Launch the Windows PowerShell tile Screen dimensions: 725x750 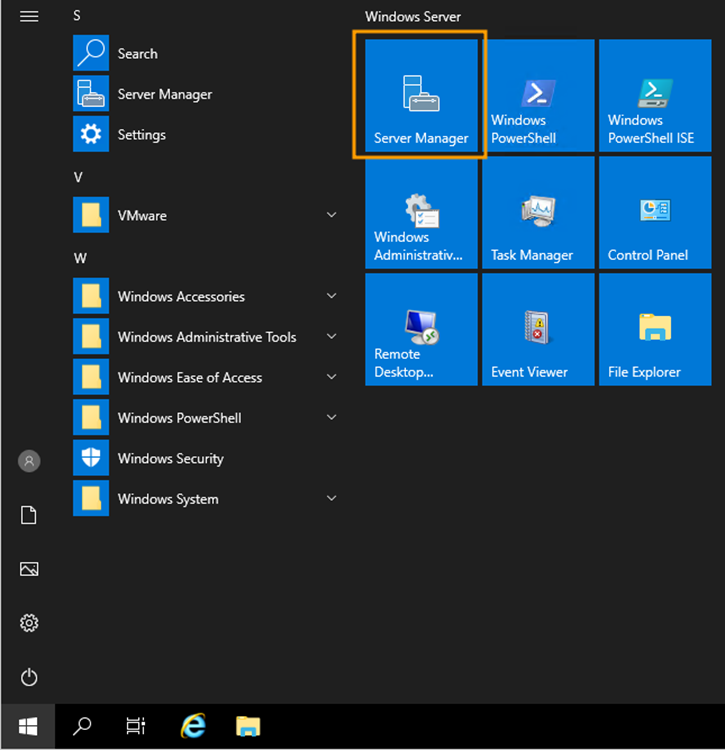coord(538,96)
